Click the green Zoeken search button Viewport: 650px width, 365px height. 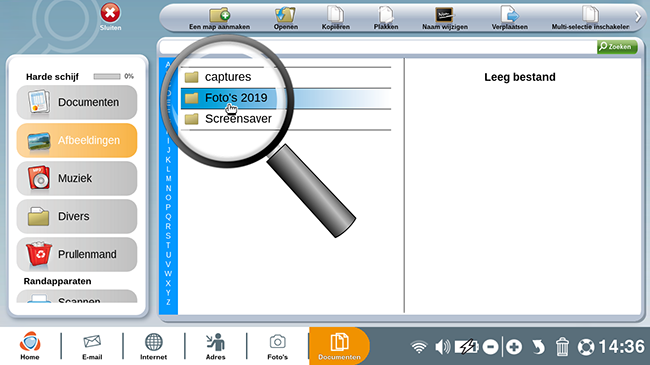click(x=617, y=46)
